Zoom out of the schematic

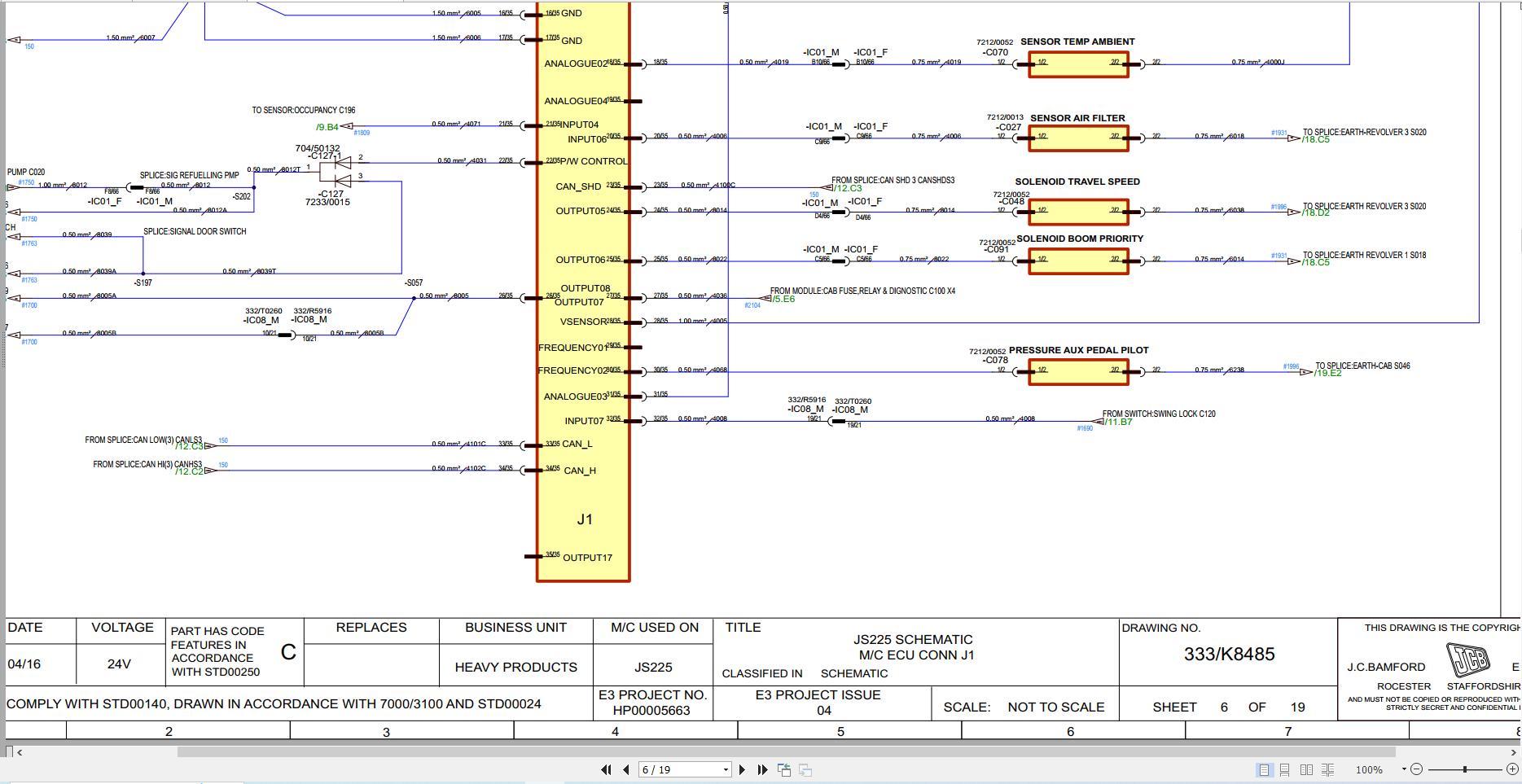click(x=1417, y=769)
